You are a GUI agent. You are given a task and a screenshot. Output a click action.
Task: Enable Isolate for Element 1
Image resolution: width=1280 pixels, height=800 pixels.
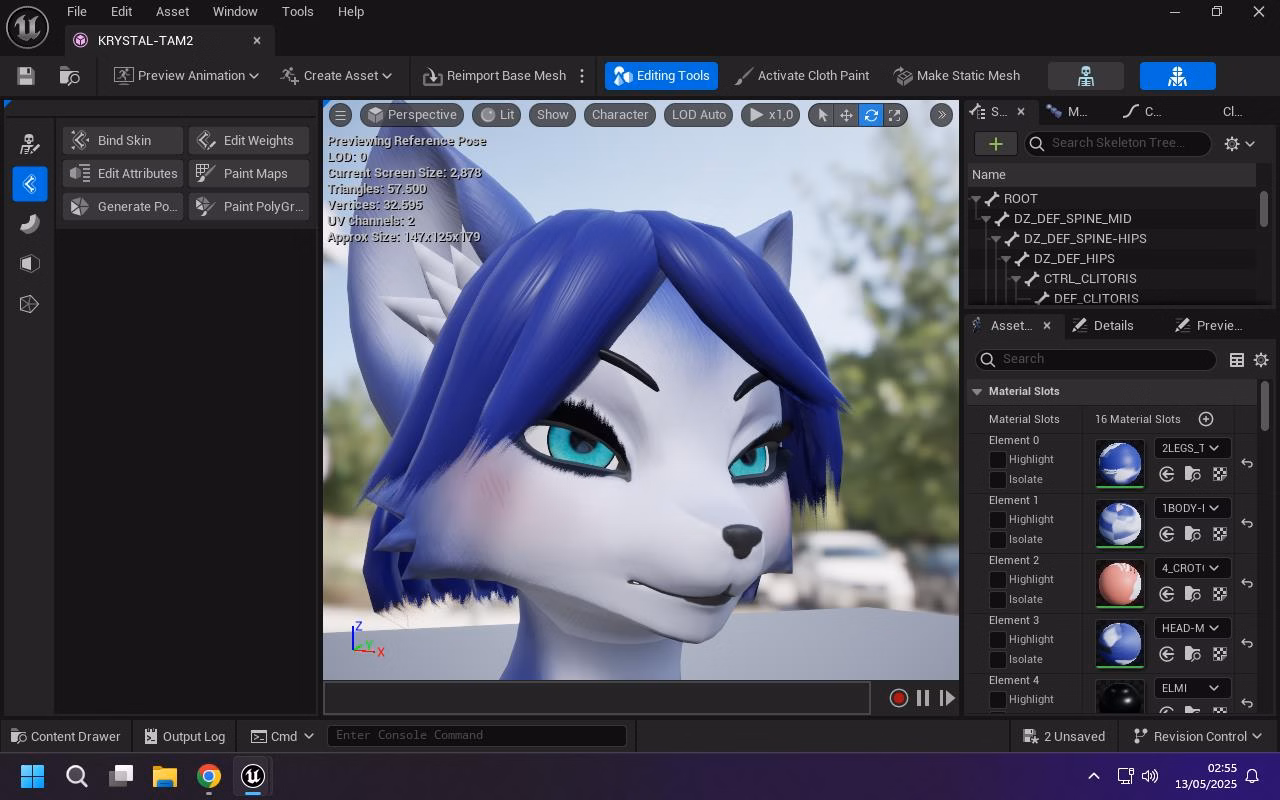(998, 540)
